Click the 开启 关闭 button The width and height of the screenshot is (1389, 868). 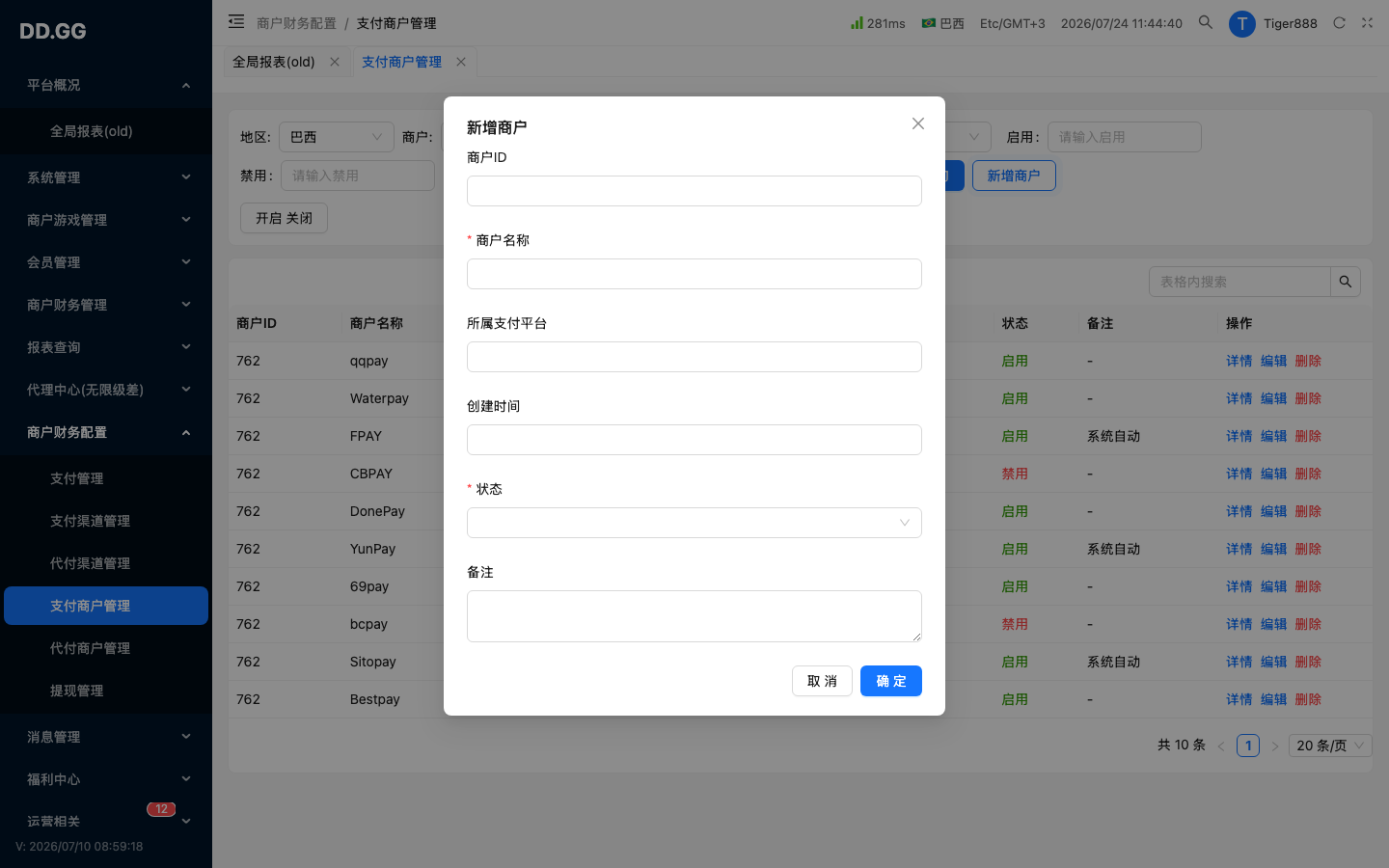(284, 218)
